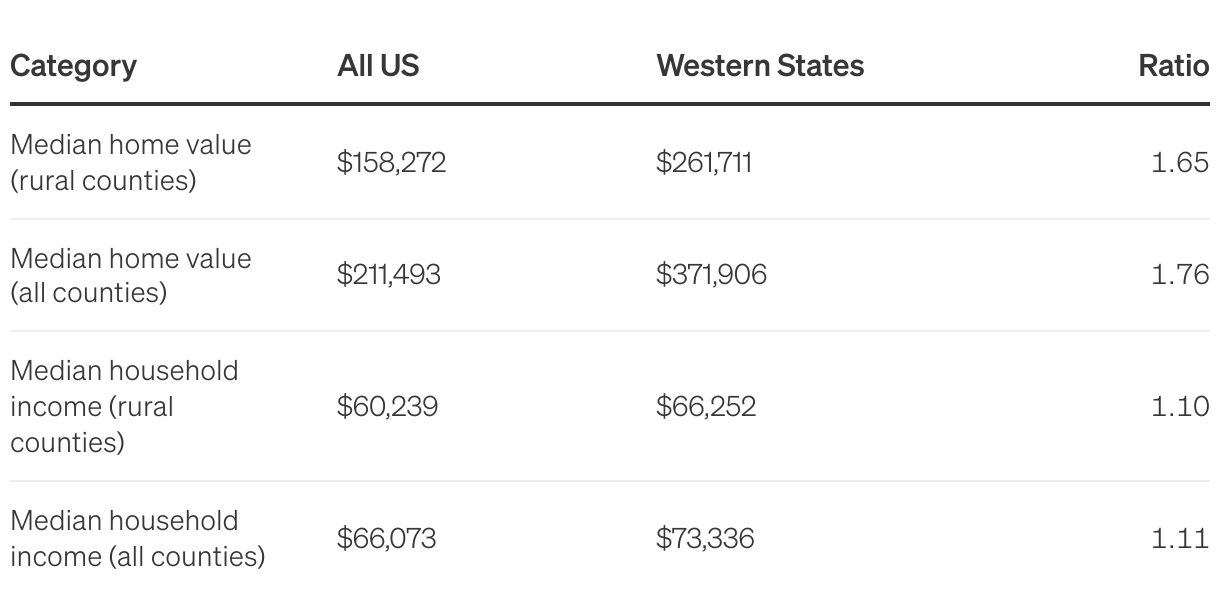Click the All US column header
This screenshot has width=1220, height=604.
(378, 66)
